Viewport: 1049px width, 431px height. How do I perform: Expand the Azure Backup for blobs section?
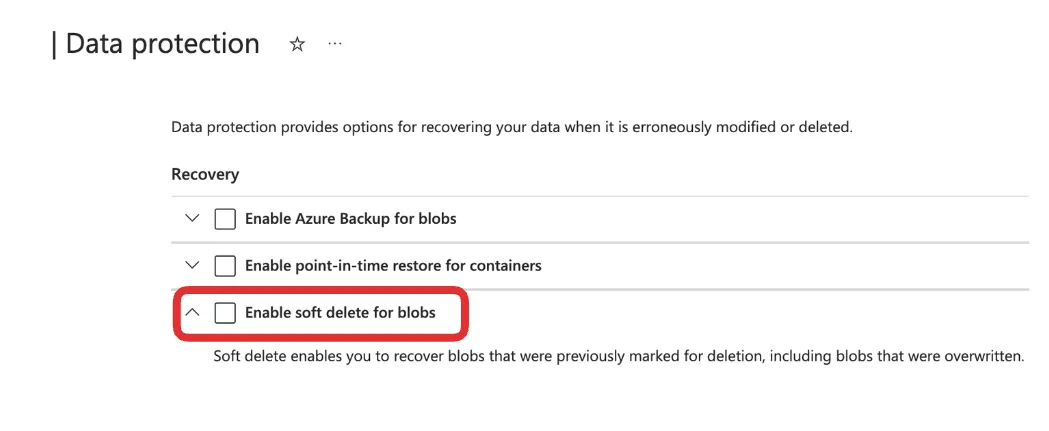coord(193,219)
